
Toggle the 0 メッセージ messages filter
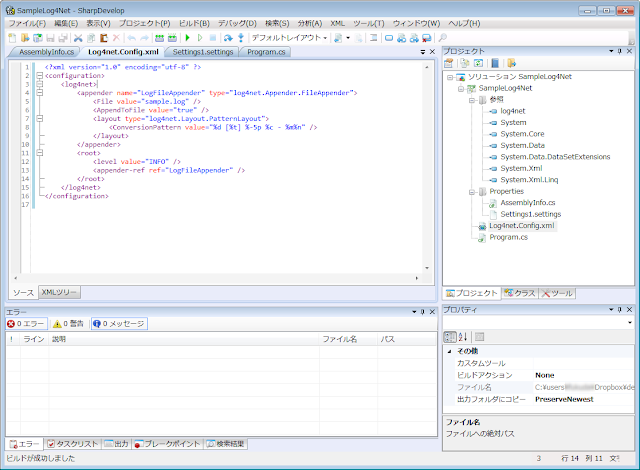[119, 323]
